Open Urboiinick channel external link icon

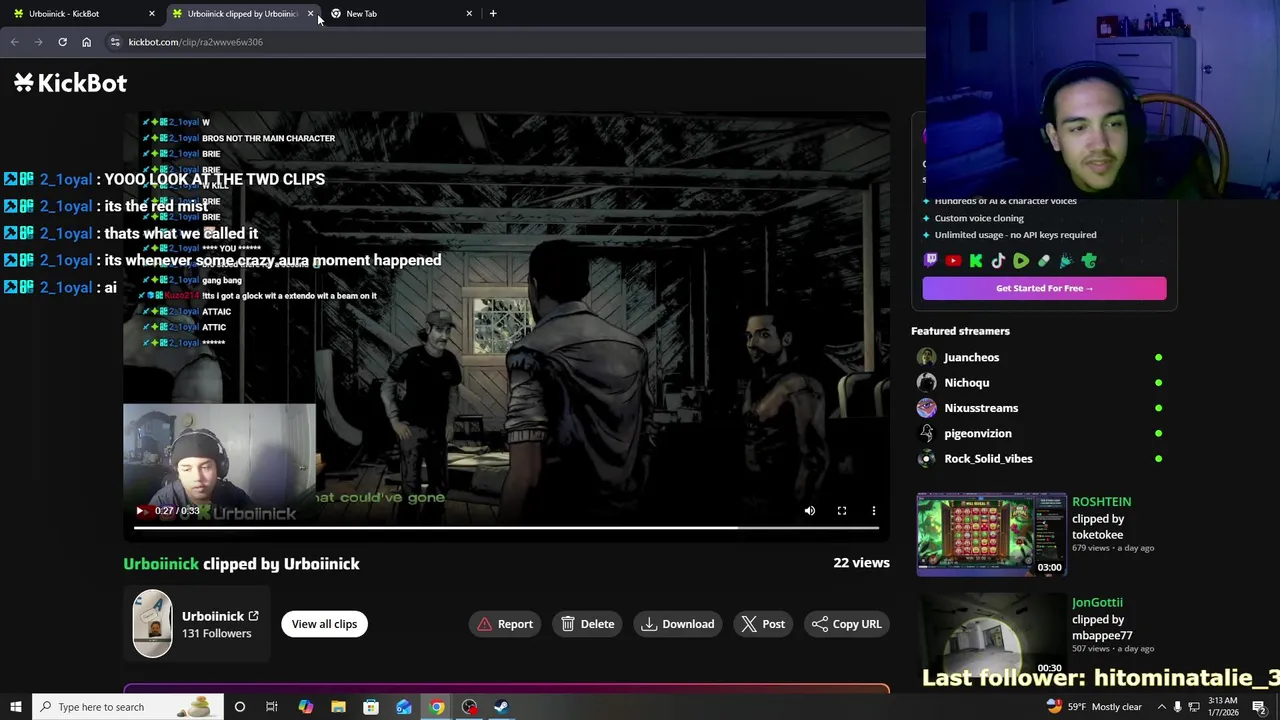tap(253, 616)
